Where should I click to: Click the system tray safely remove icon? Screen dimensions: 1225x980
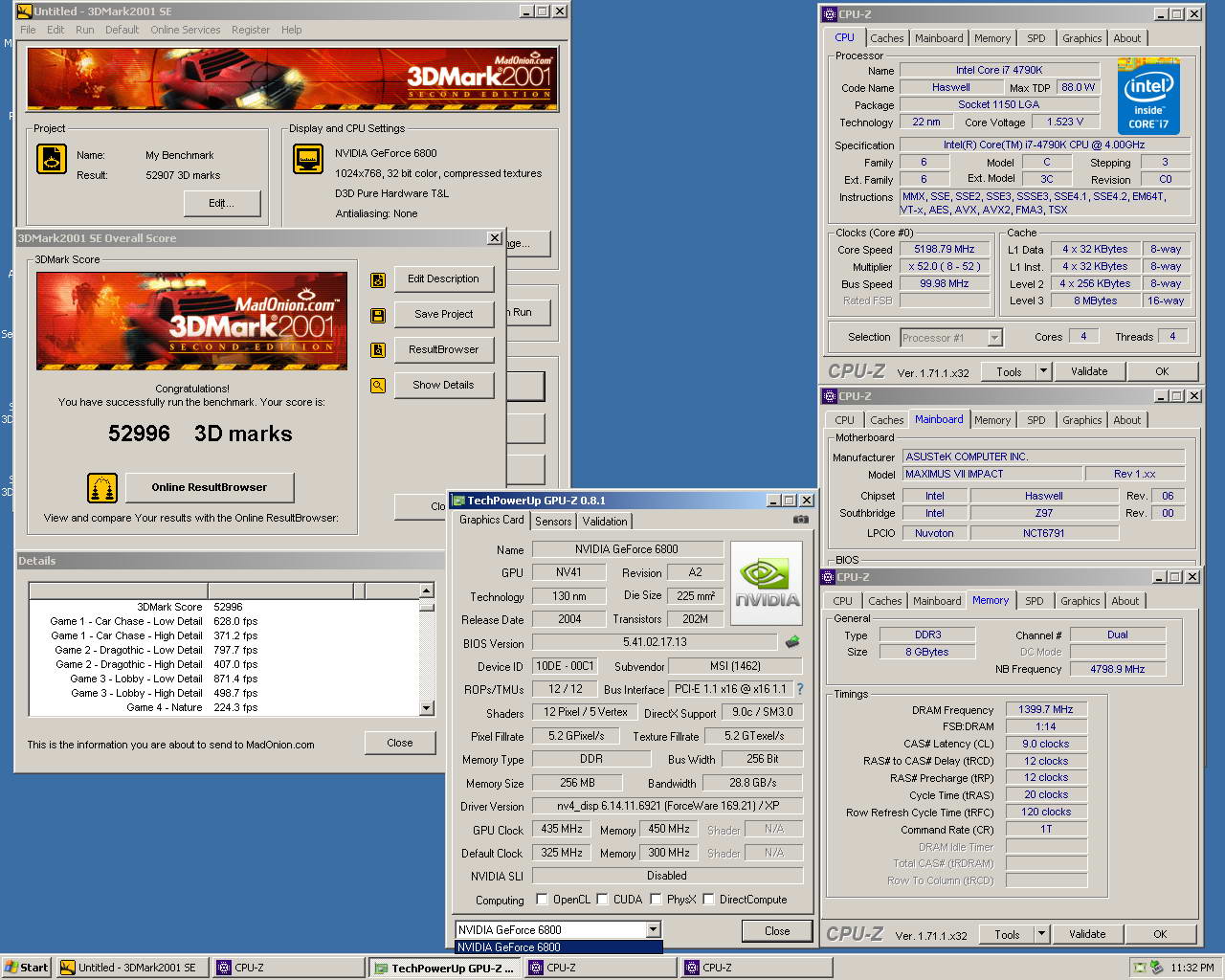coord(1156,969)
